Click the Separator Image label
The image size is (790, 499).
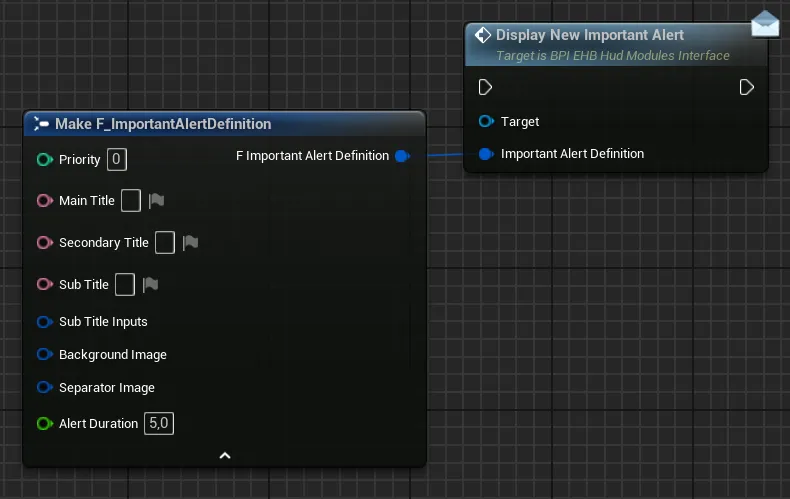coord(107,388)
